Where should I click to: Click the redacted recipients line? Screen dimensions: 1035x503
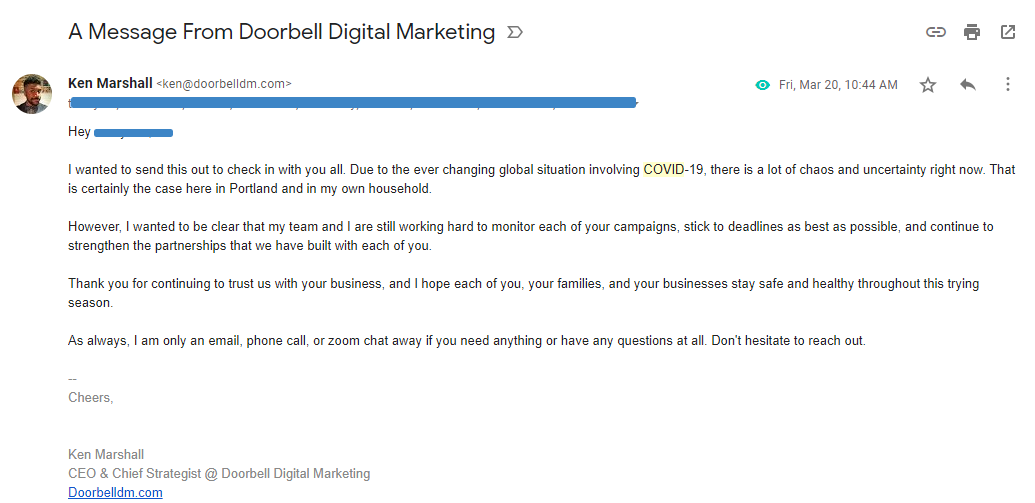pyautogui.click(x=352, y=102)
